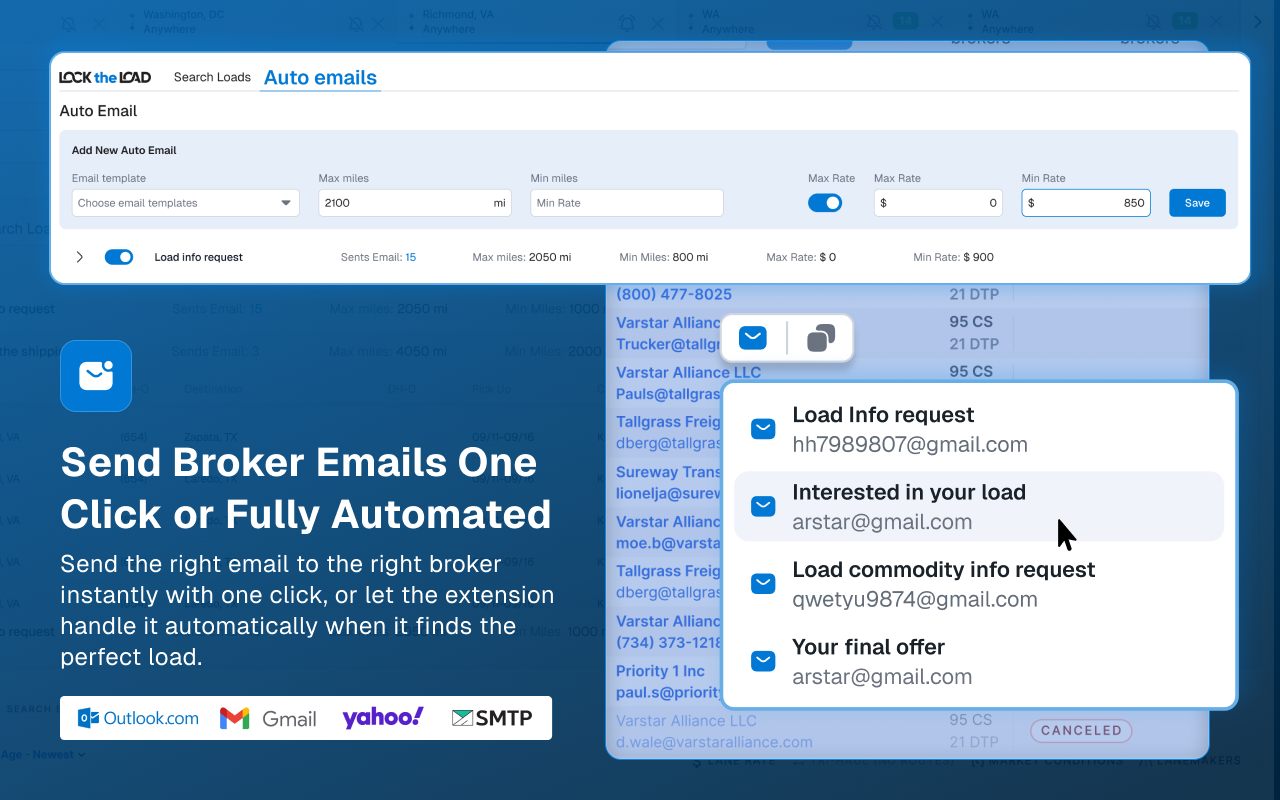The width and height of the screenshot is (1280, 800).
Task: Click the Min Miles: 800 mi value
Action: pos(664,257)
